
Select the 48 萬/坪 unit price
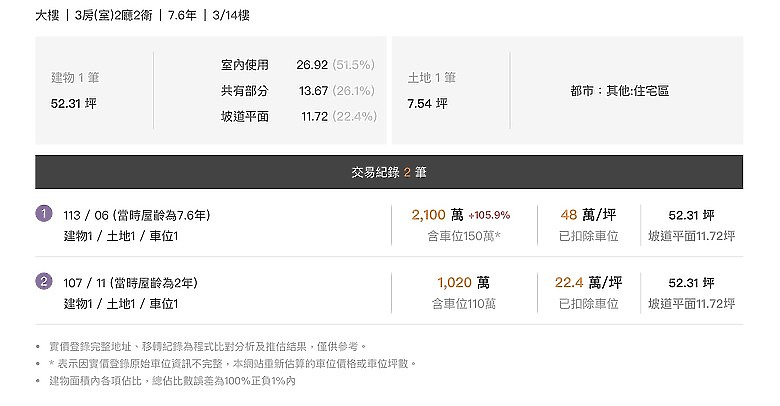[588, 215]
